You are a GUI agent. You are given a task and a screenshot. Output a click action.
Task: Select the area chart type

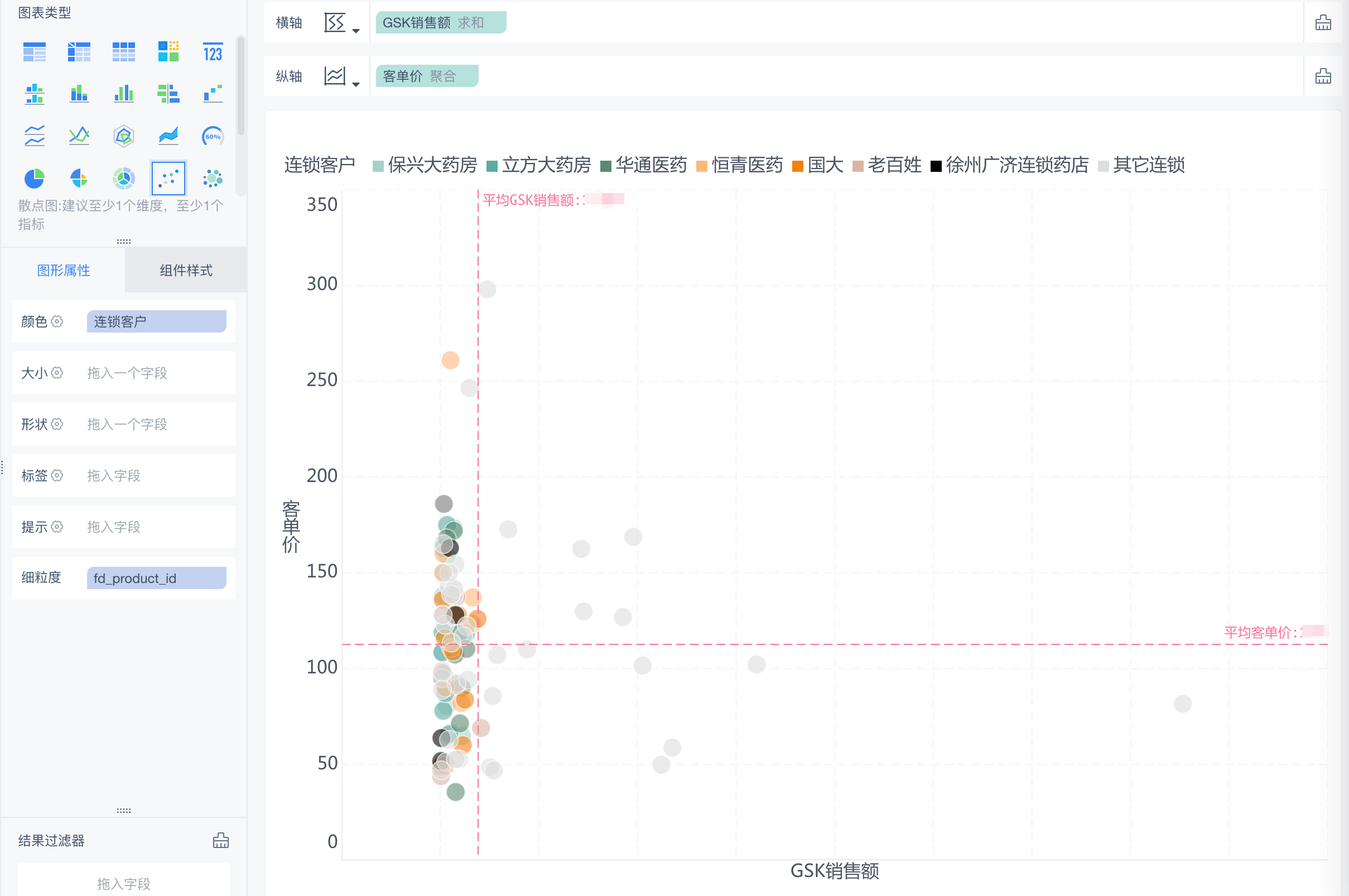coord(168,136)
